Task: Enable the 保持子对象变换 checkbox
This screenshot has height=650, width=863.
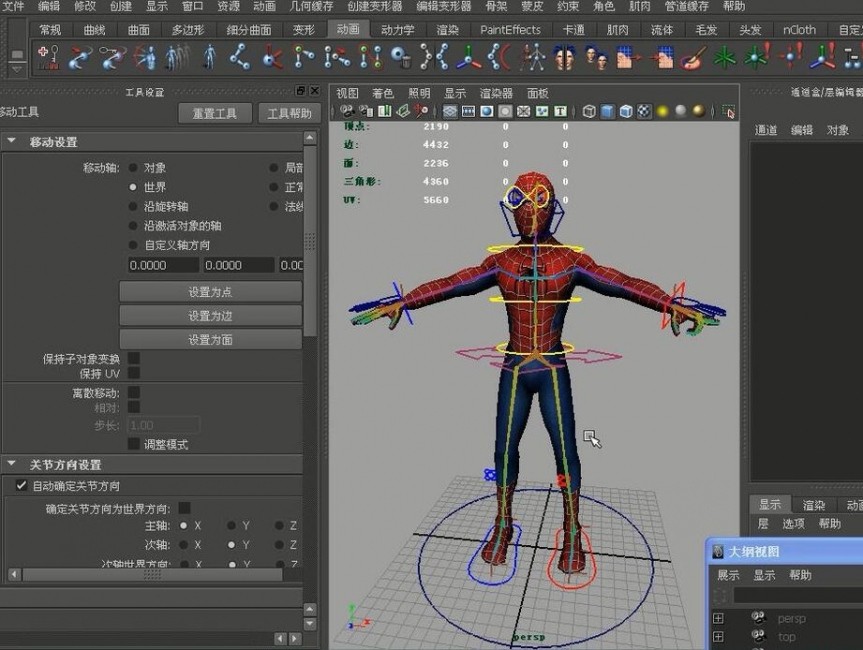Action: coord(134,358)
